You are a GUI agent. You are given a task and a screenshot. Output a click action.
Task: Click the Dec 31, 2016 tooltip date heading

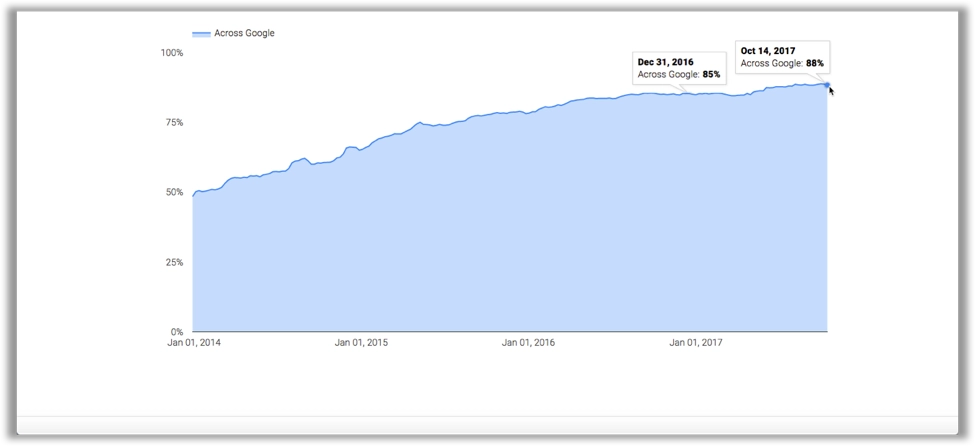[x=665, y=61]
